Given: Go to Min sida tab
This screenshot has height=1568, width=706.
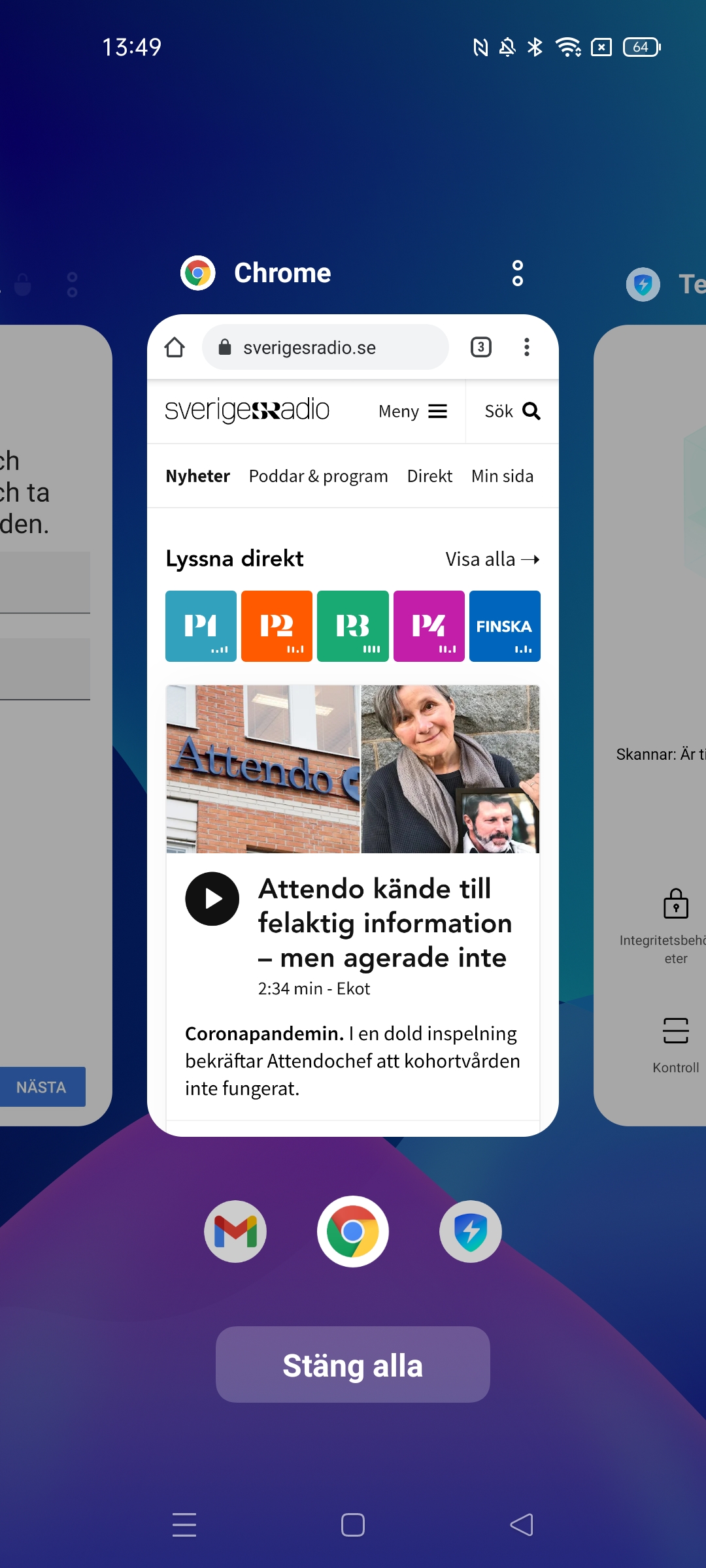Looking at the screenshot, I should coord(502,476).
